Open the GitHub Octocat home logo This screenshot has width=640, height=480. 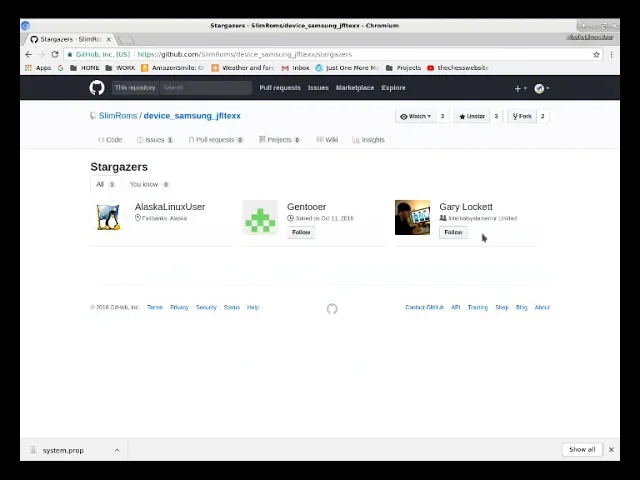pos(97,88)
